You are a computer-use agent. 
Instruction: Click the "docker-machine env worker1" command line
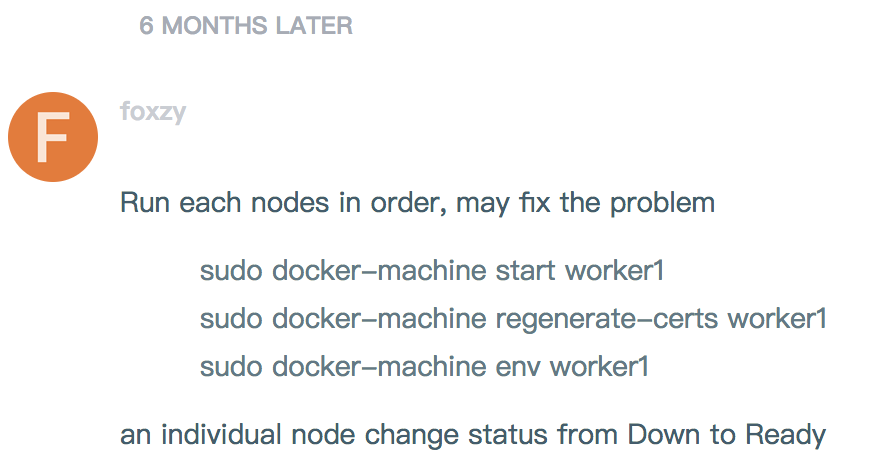click(424, 367)
